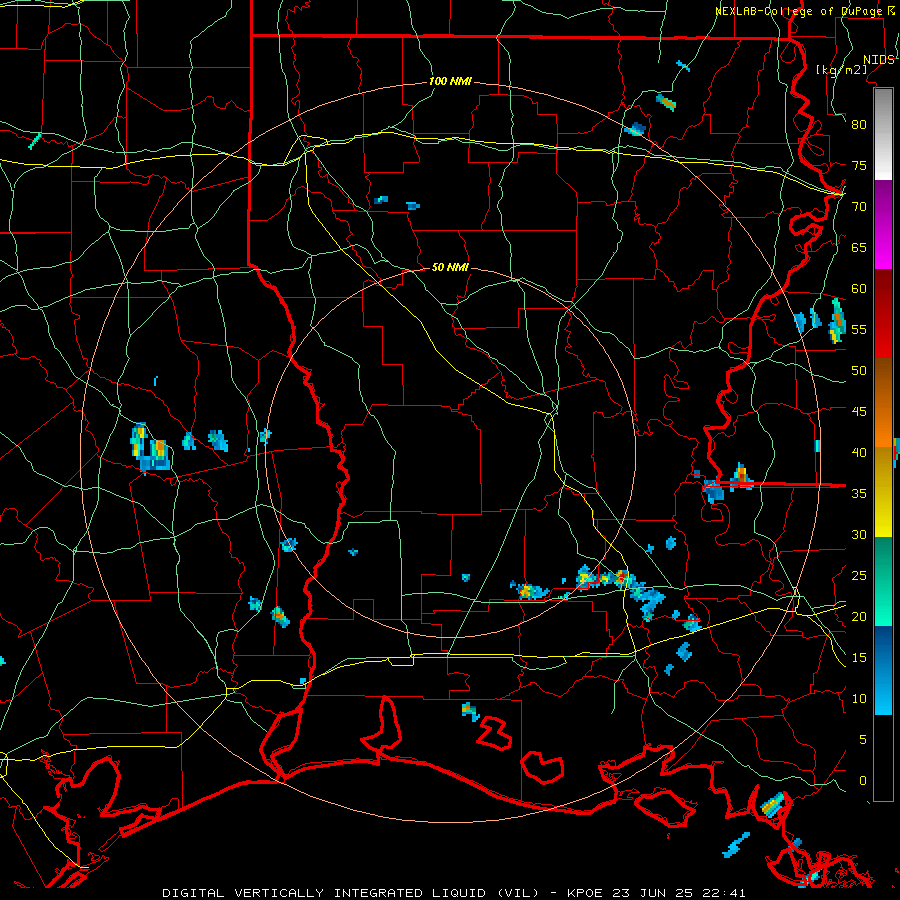This screenshot has height=900, width=900.
Task: Click the 35 value on the VIL scale
Action: [859, 494]
